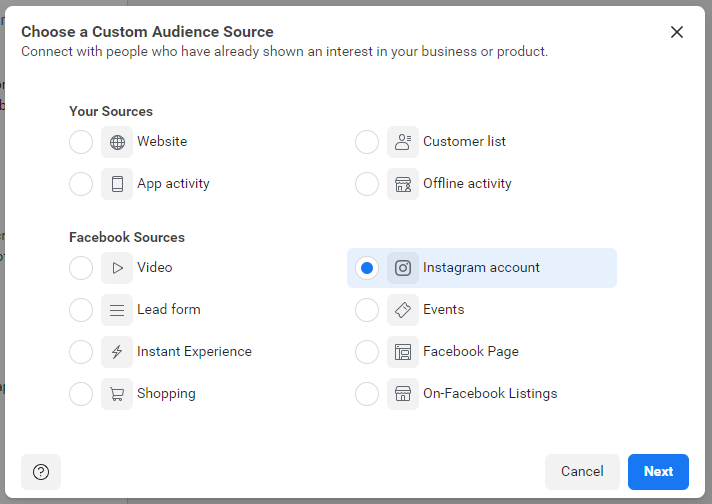Click the Video label text

click(x=155, y=267)
